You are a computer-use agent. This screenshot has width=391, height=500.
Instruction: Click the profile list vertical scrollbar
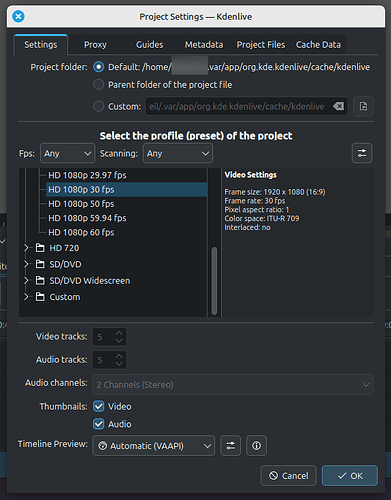[x=214, y=281]
